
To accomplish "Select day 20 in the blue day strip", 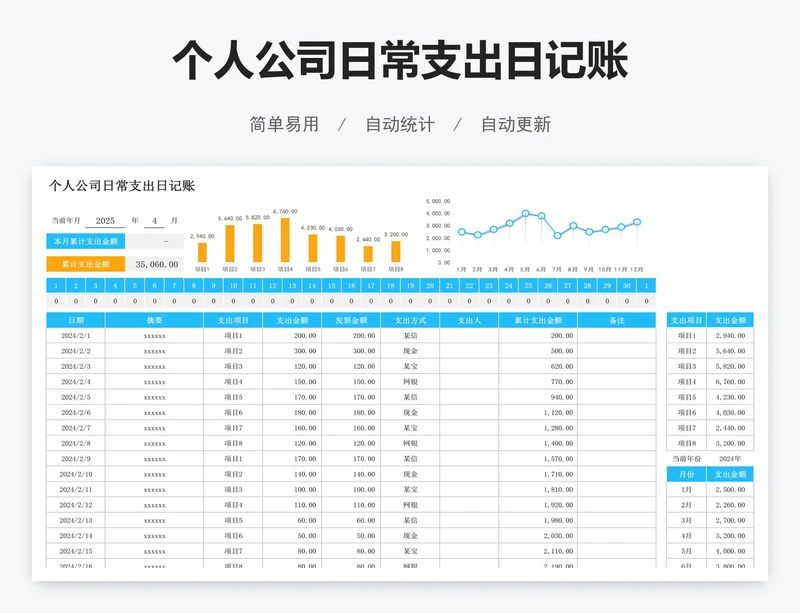I will (430, 286).
